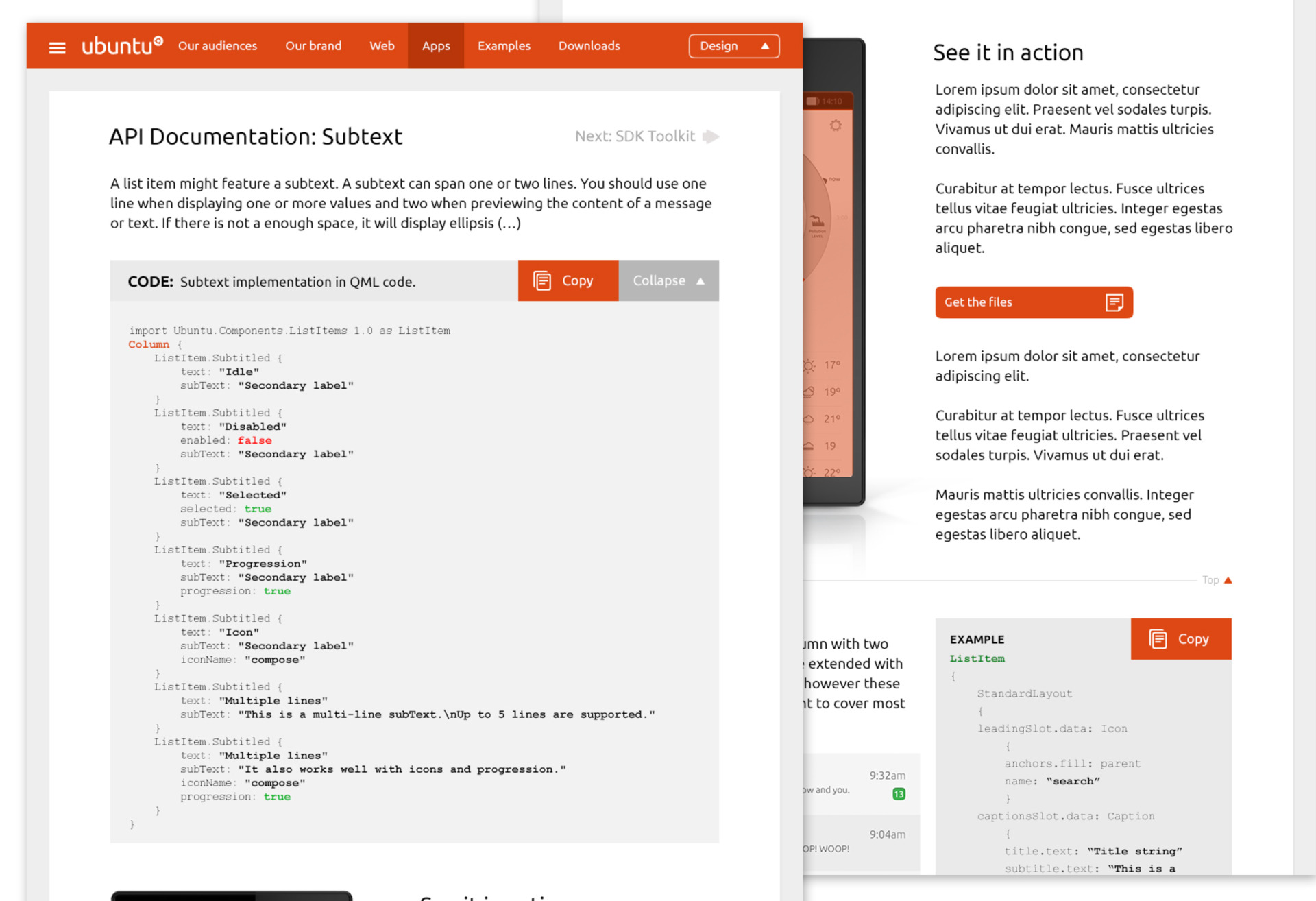
Task: Click the copy icon in EXAMPLE panel
Action: [x=1158, y=639]
